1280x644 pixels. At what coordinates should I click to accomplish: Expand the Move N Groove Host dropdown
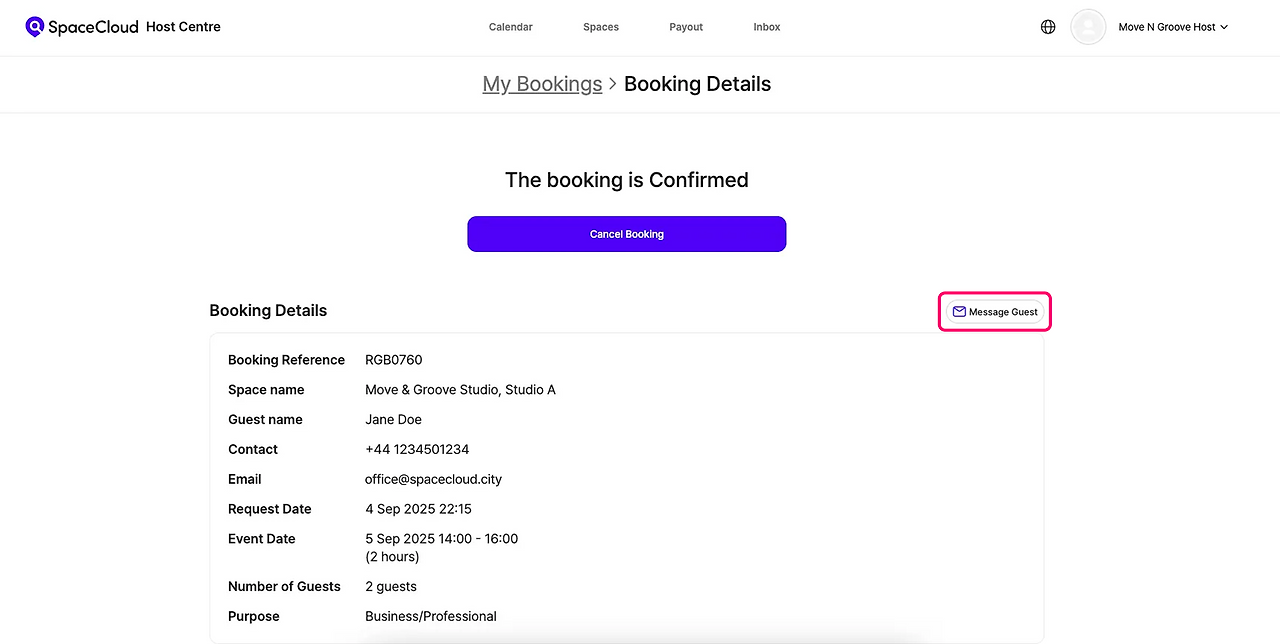(x=1173, y=27)
